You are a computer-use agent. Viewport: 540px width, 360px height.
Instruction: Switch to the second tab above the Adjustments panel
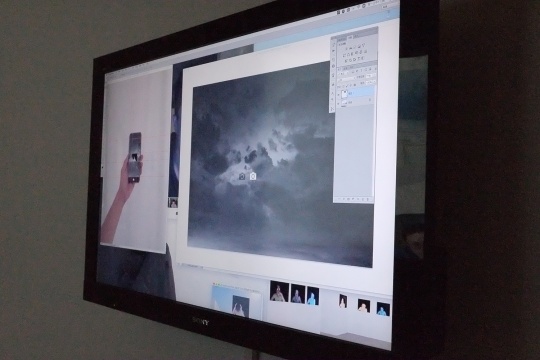[350, 37]
